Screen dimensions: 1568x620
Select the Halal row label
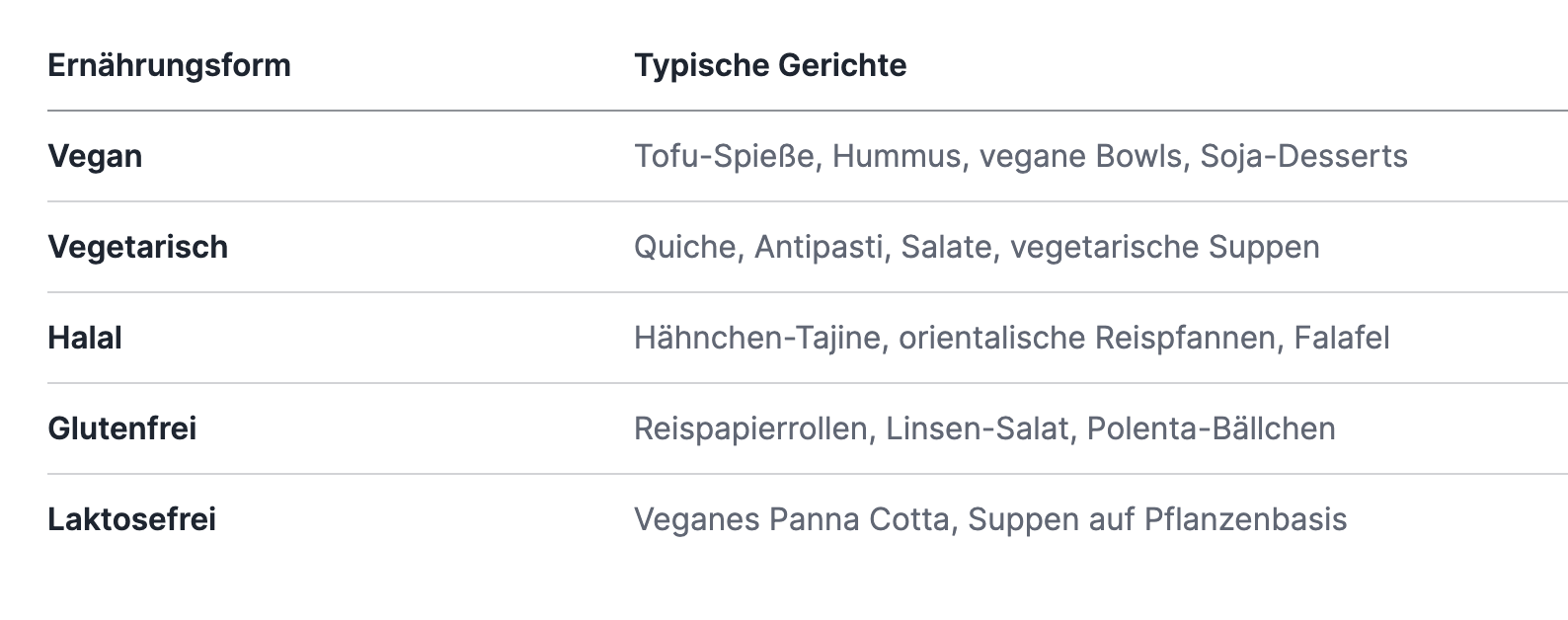click(x=85, y=338)
